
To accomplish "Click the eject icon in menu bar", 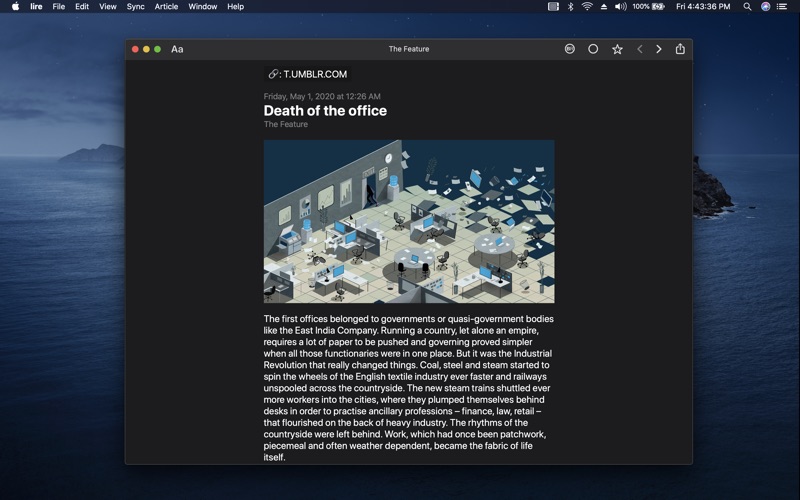I will pos(604,7).
